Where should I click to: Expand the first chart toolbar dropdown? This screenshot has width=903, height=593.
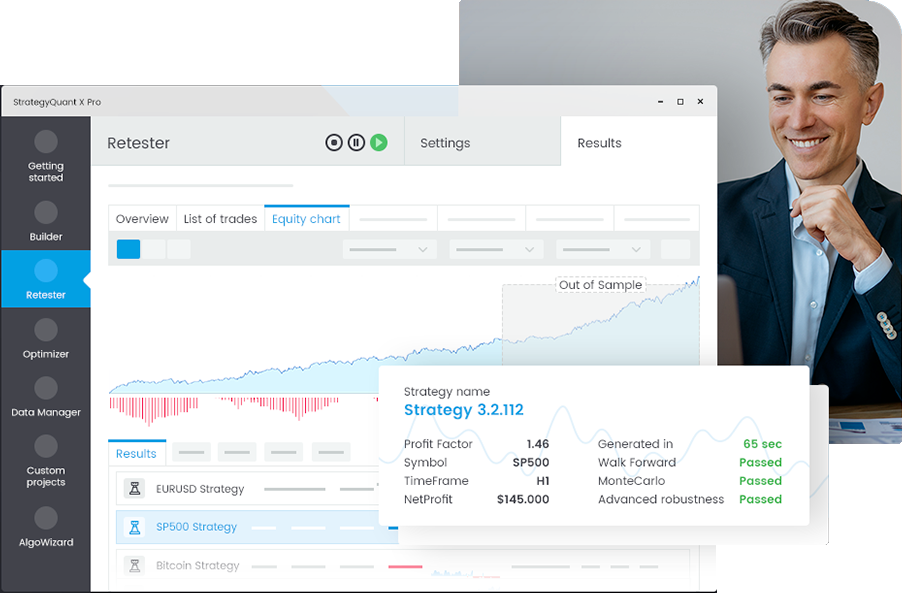[389, 249]
